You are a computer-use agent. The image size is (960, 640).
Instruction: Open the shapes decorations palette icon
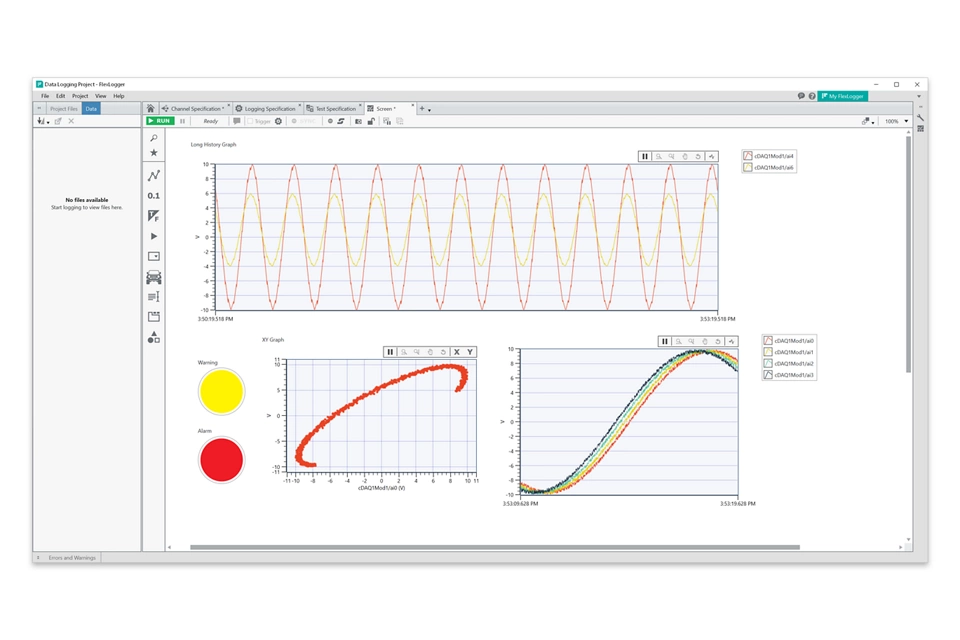click(154, 338)
